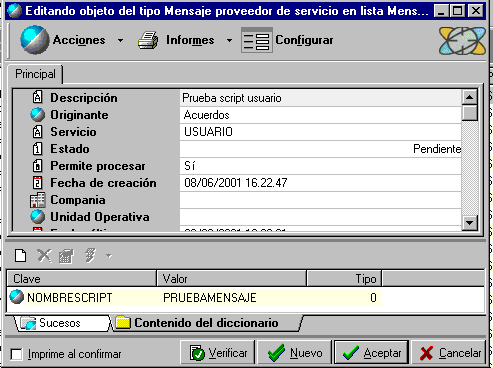Click the Cancelar button
This screenshot has height=368, width=493.
(449, 353)
